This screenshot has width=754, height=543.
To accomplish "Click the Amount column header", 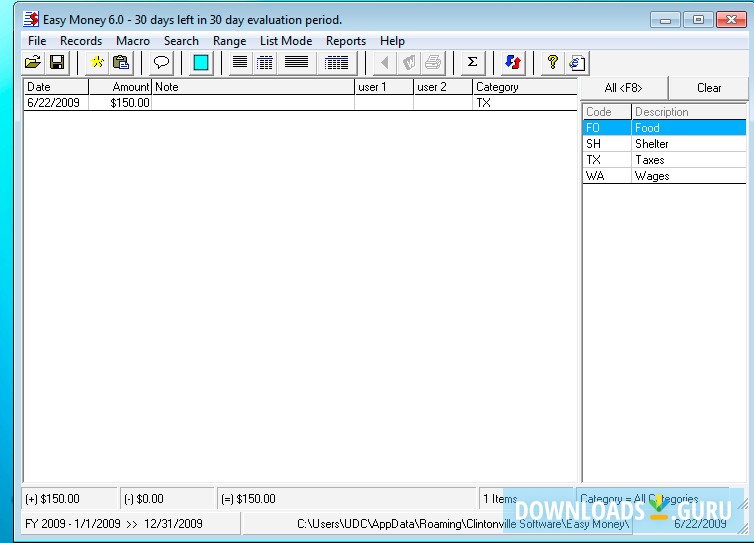I will click(120, 87).
